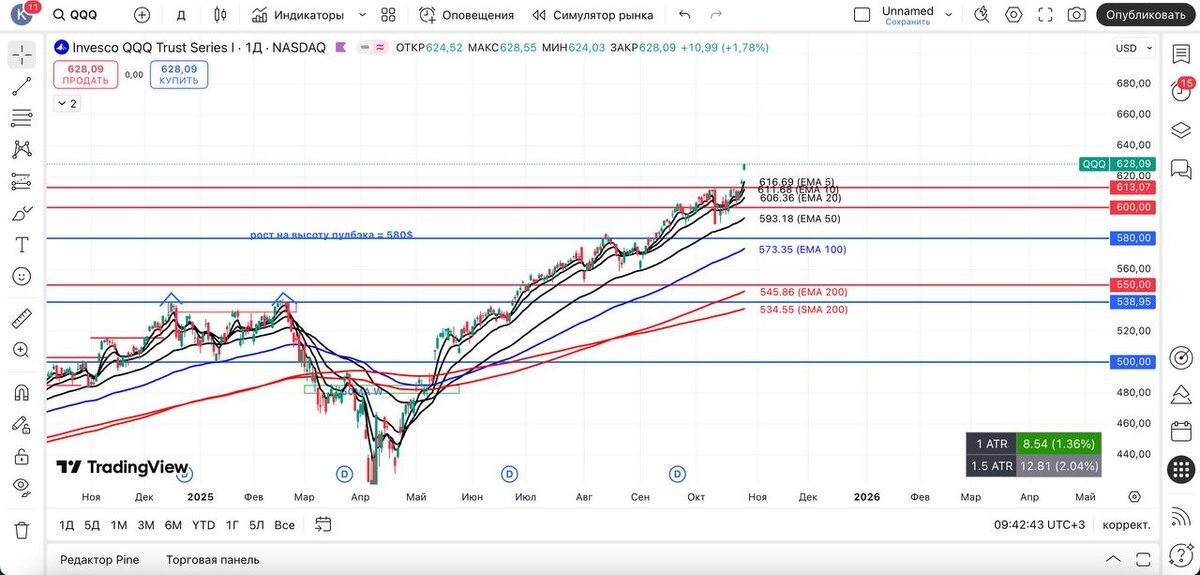The image size is (1200, 575).
Task: Expand the bottom panel with chevron up
Action: pyautogui.click(x=1113, y=559)
